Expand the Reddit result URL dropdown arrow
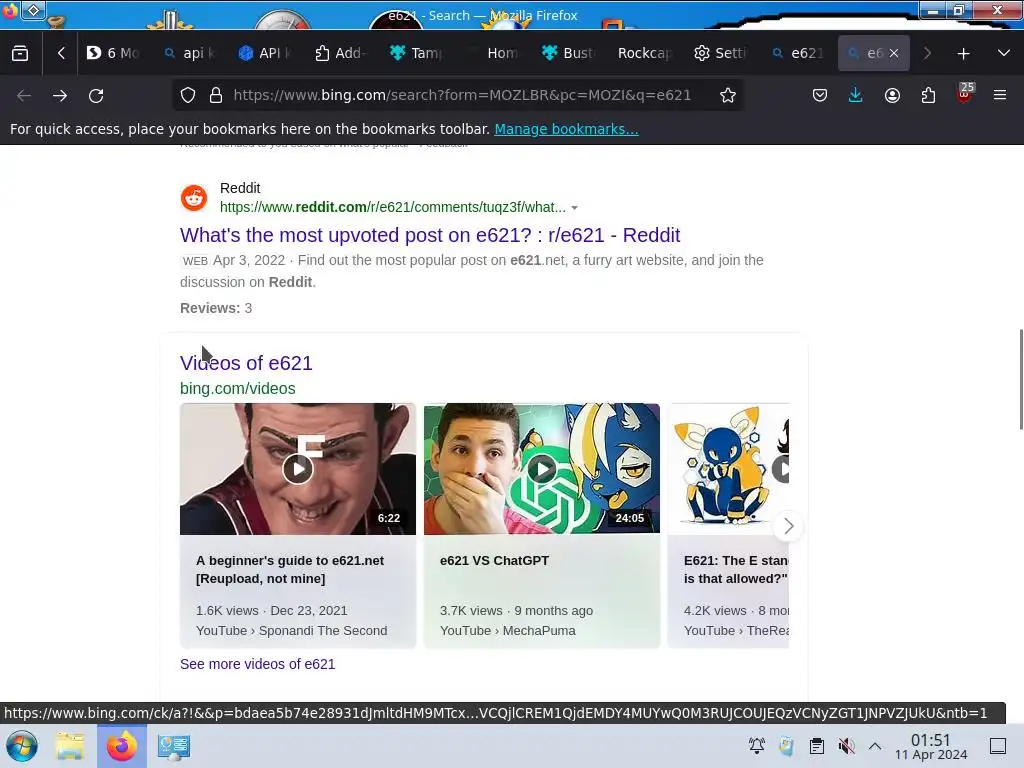 [x=575, y=208]
